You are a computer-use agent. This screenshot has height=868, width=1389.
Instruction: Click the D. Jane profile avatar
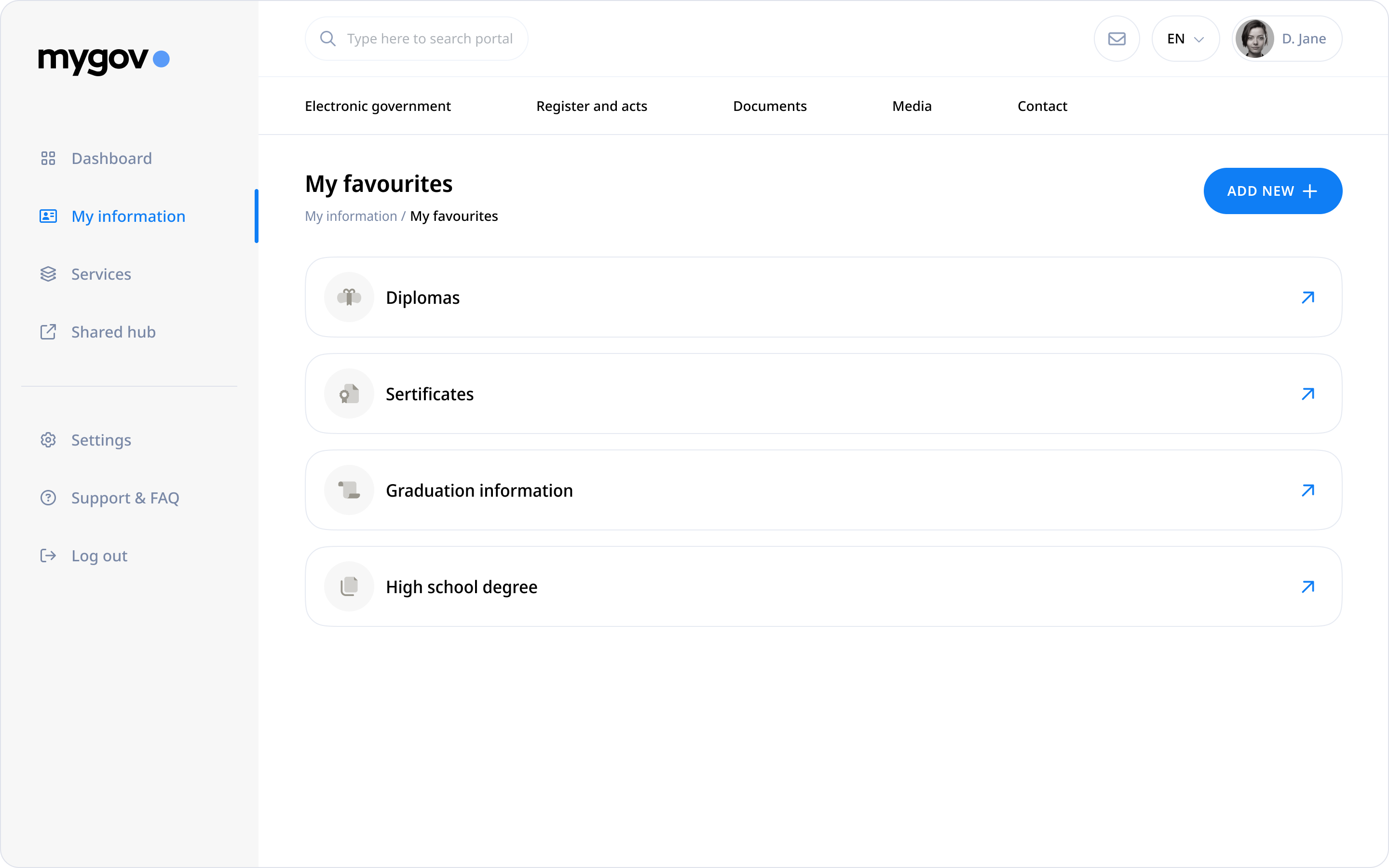click(x=1256, y=39)
